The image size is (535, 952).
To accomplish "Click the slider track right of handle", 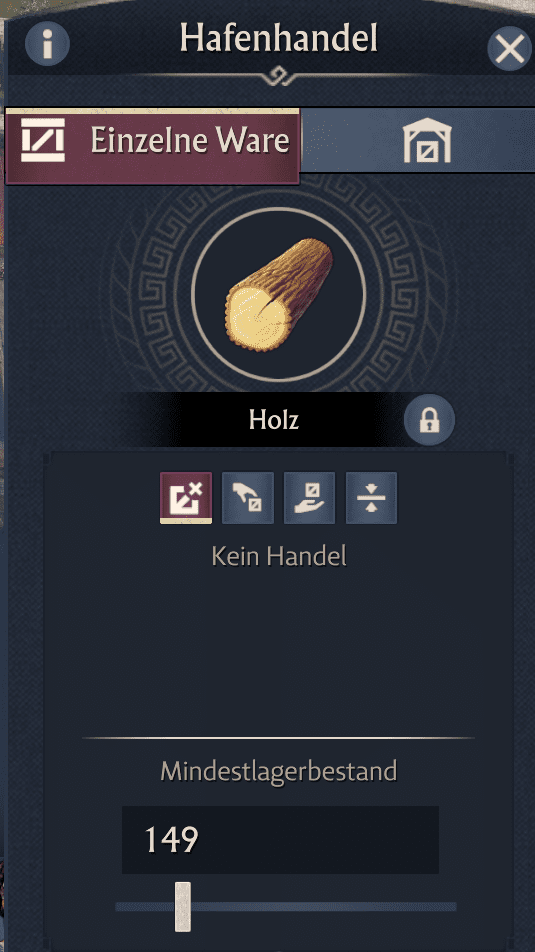I will click(324, 906).
